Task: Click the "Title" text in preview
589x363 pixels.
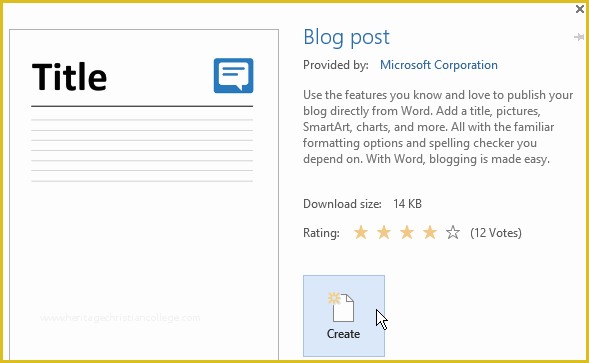Action: pyautogui.click(x=69, y=77)
